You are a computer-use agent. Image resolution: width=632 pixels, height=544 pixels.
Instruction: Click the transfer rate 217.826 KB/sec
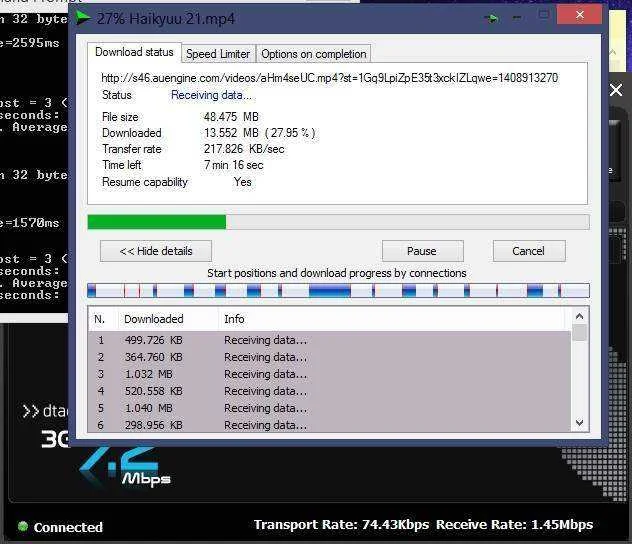[x=244, y=149]
